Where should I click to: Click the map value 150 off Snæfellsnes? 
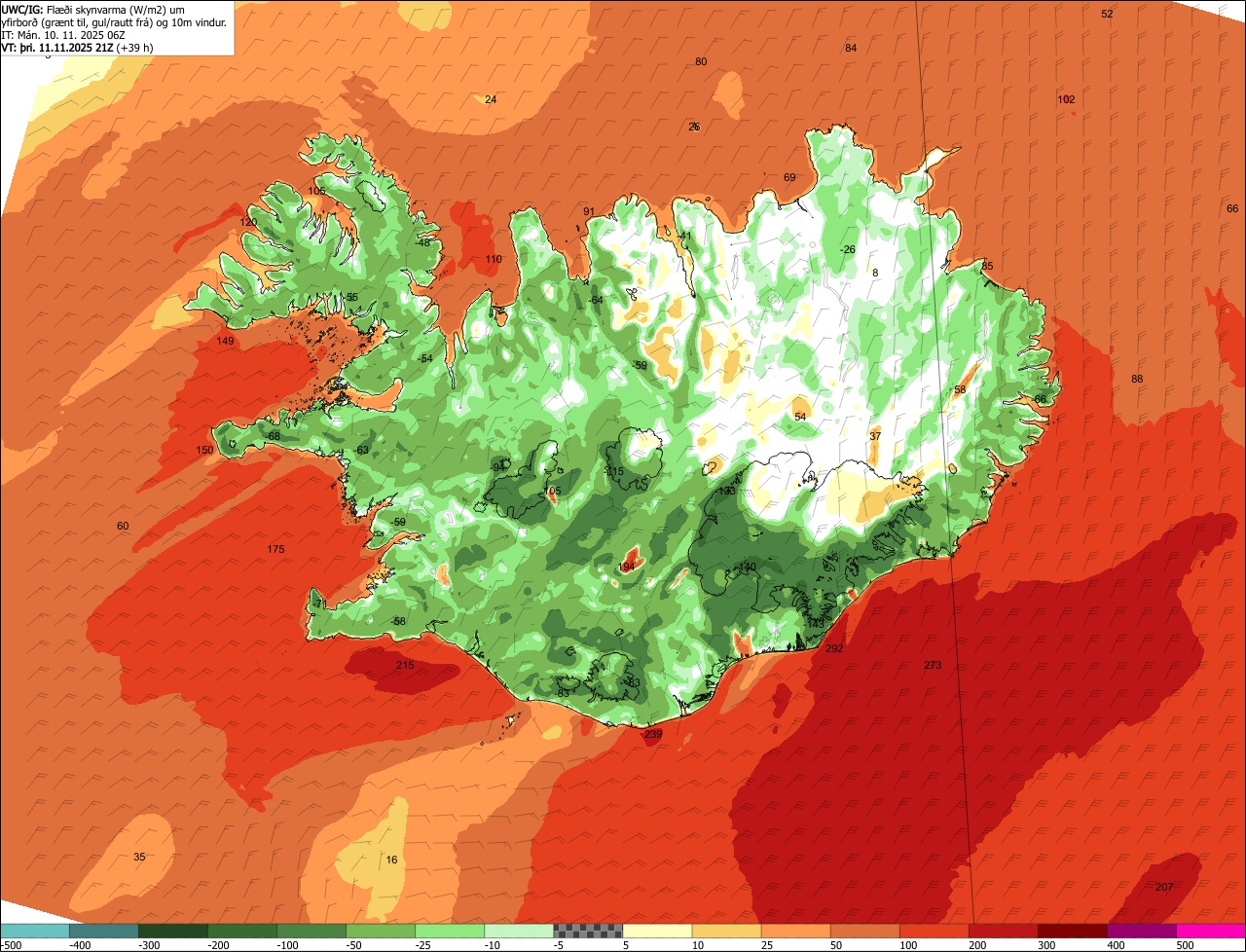204,450
